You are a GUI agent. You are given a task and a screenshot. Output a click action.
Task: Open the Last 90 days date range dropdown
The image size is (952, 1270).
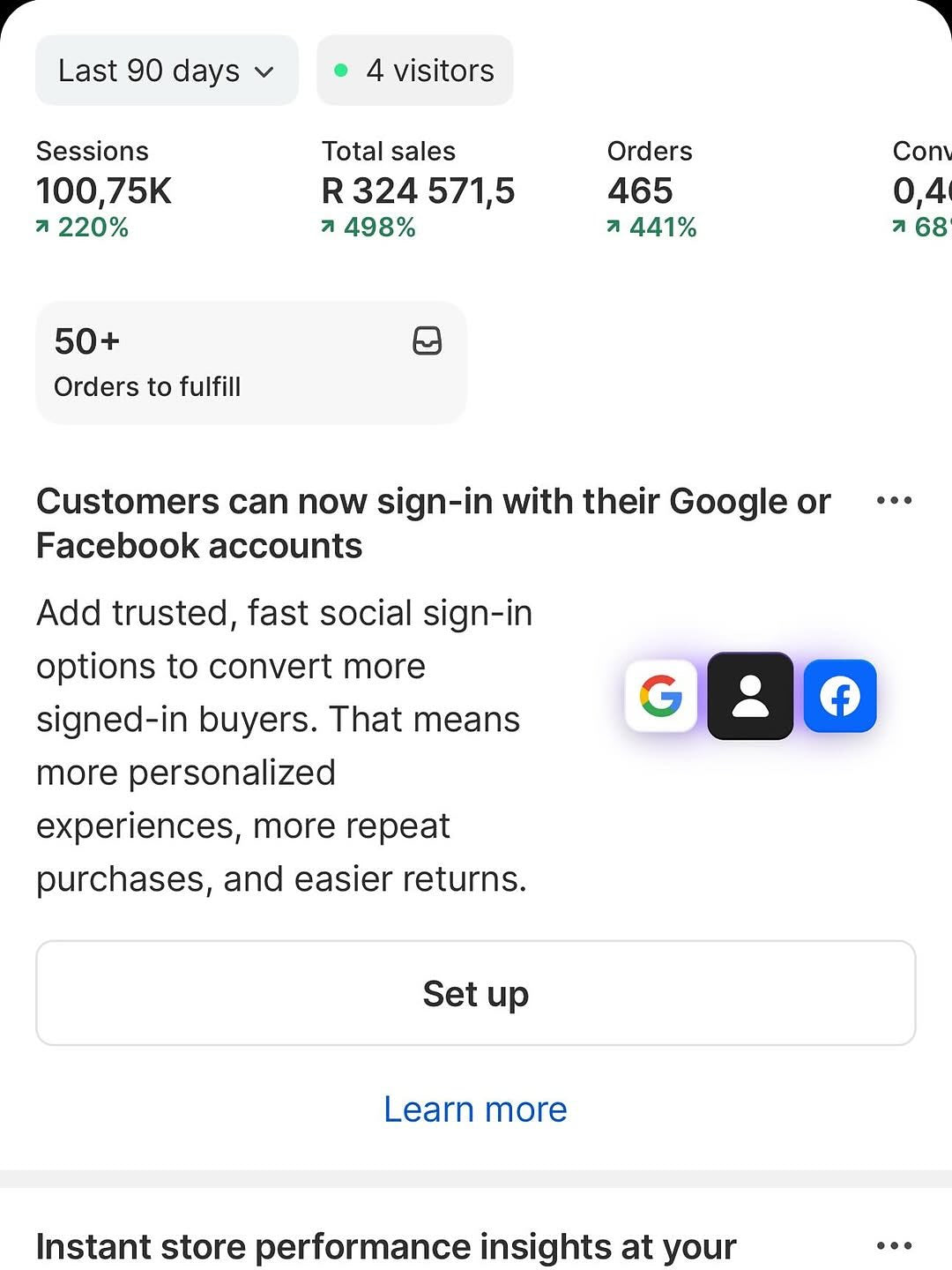coord(167,71)
